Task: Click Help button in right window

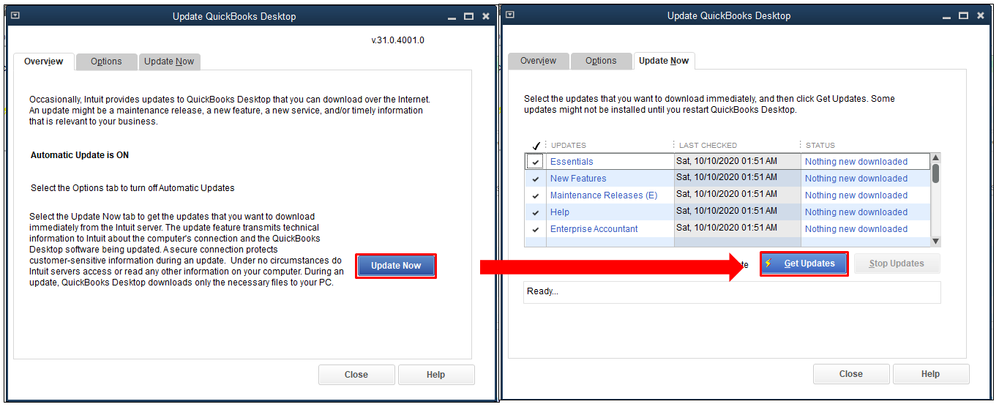Action: click(930, 374)
